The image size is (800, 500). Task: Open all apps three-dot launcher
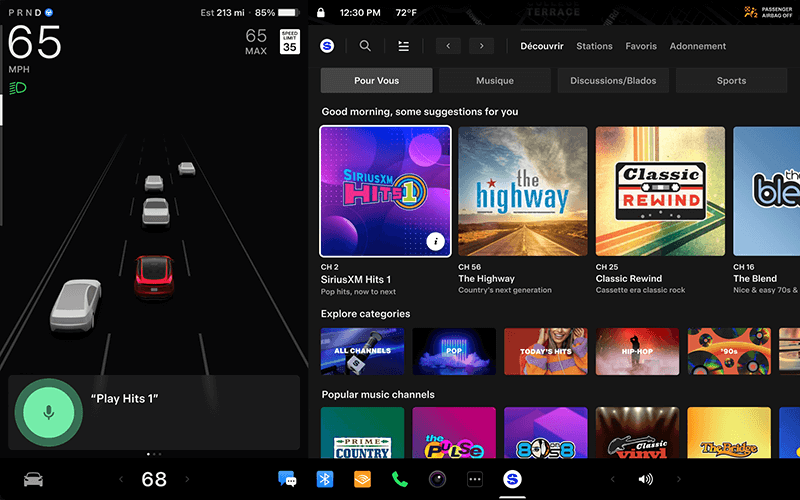(x=475, y=480)
